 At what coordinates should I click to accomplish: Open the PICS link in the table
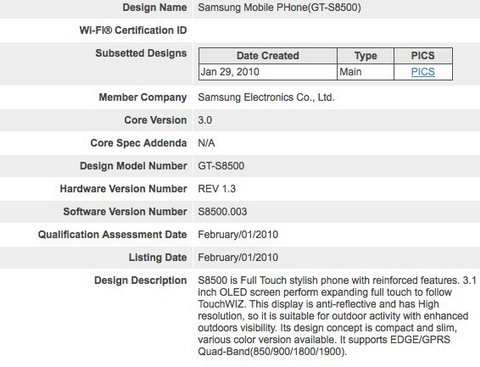tap(423, 72)
